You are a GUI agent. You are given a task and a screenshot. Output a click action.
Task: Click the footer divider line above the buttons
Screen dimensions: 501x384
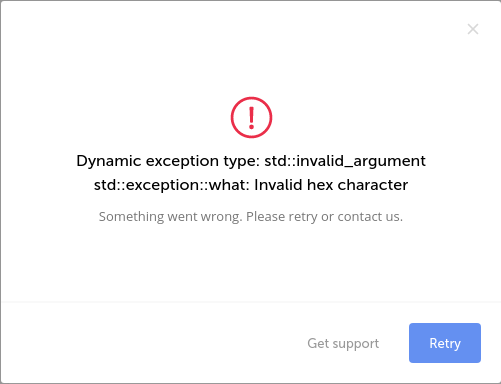point(250,302)
